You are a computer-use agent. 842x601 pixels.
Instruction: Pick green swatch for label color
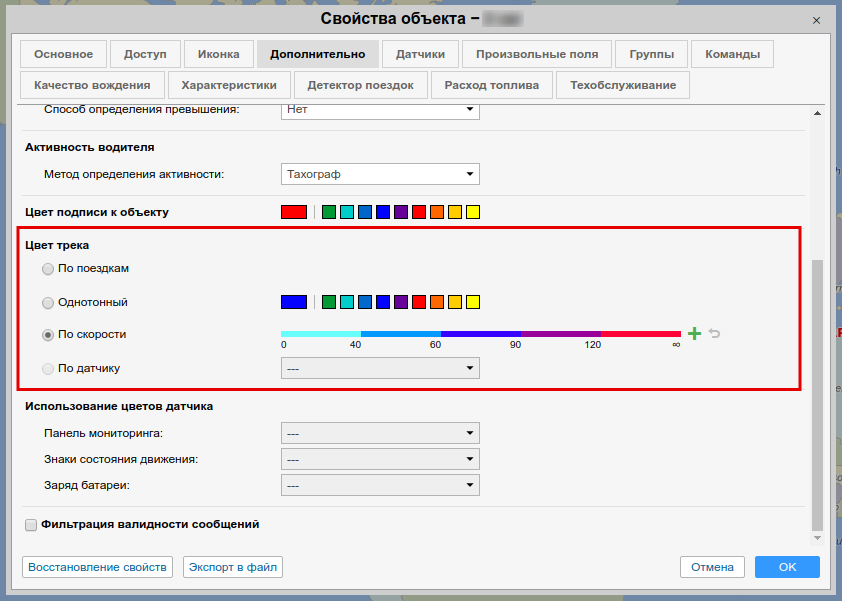329,212
